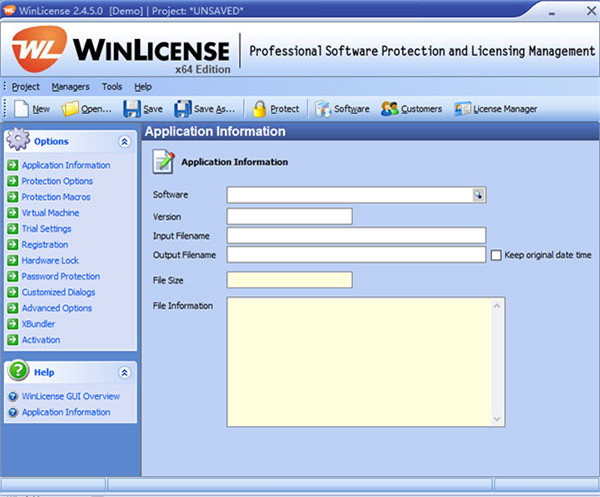Open Customized Dialogs settings link
The height and width of the screenshot is (497, 600).
58,292
